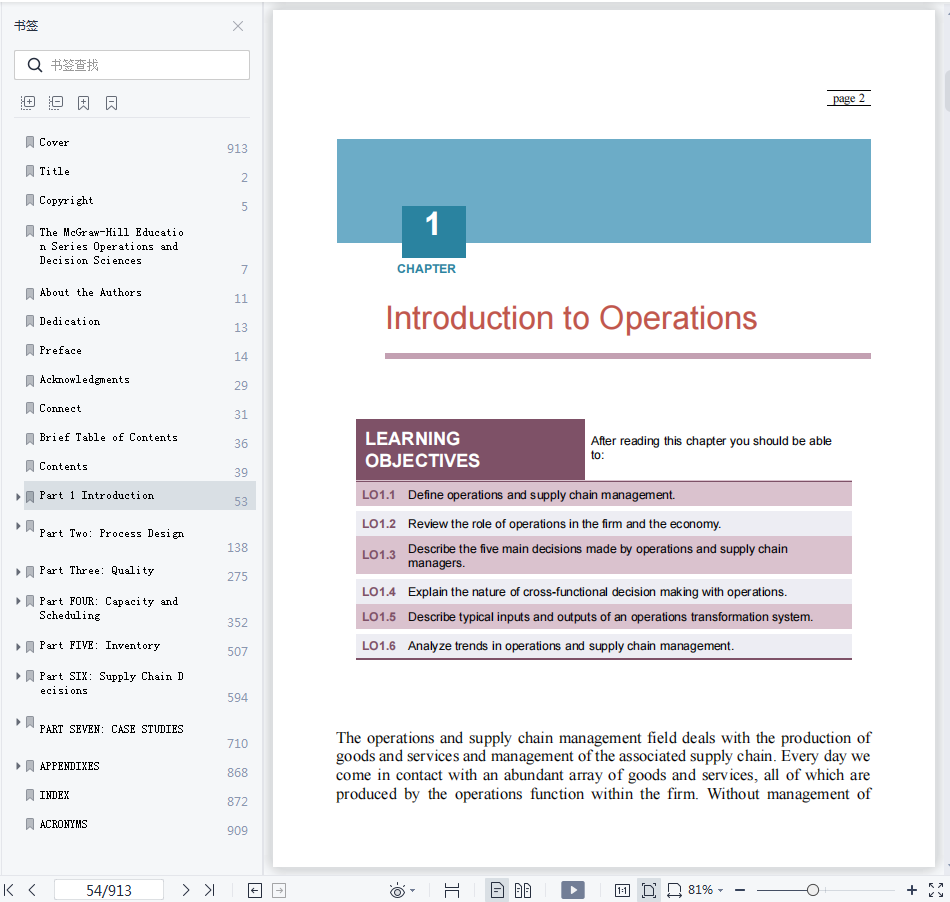Expand the PART SEVEN: CASE STUDIES bookmark
This screenshot has width=950, height=902.
(x=18, y=721)
